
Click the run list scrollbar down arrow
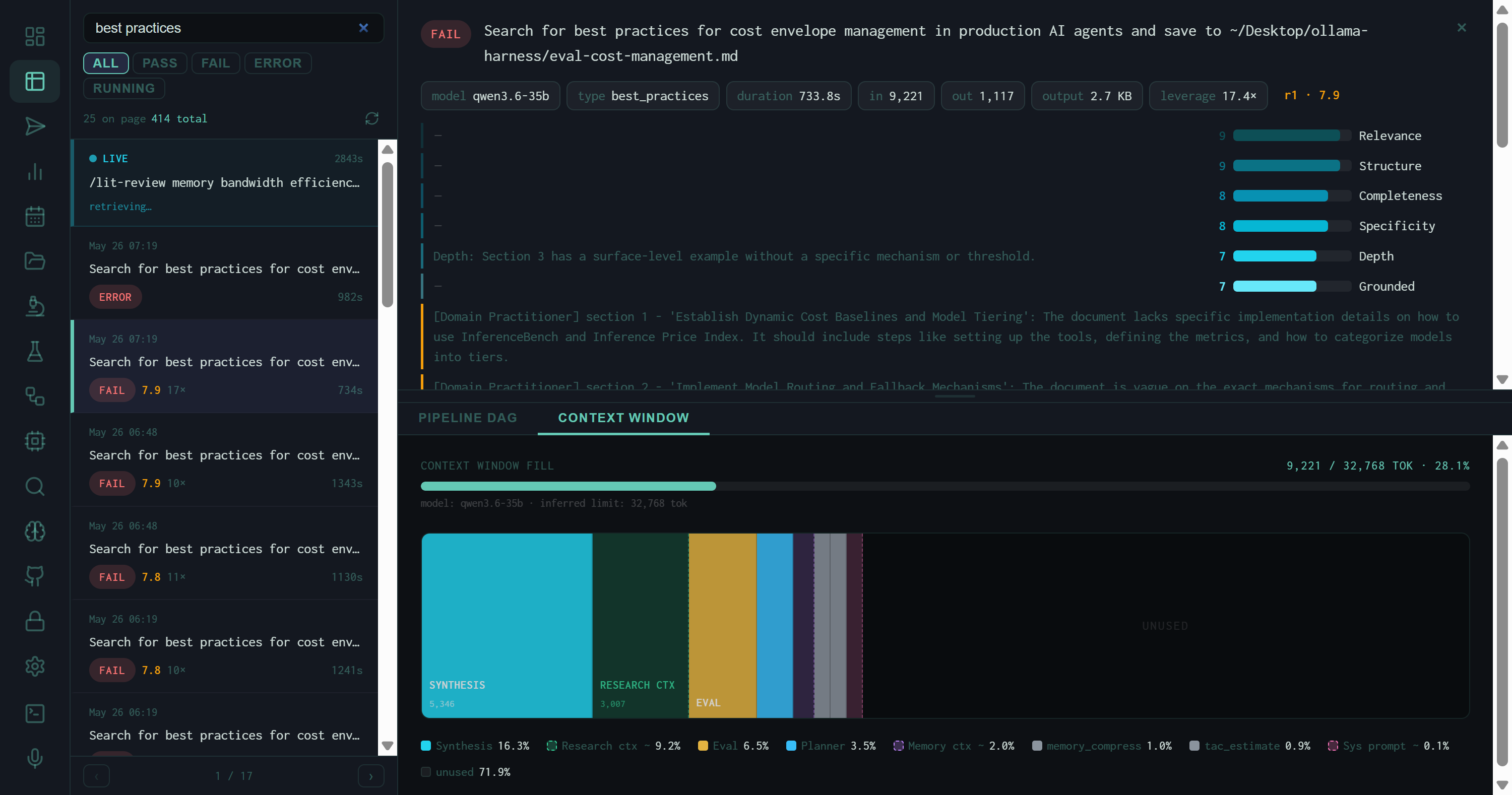[388, 745]
